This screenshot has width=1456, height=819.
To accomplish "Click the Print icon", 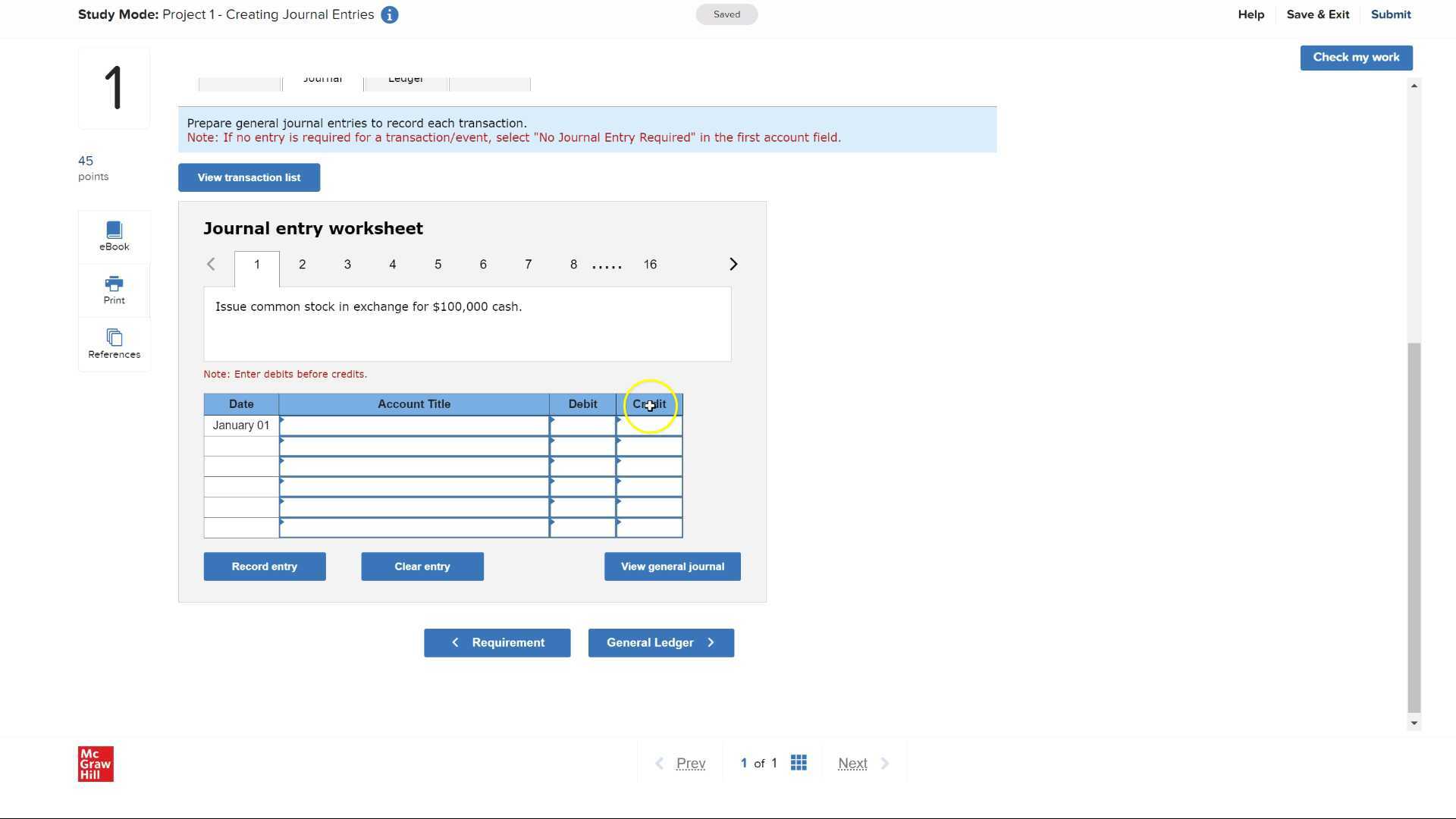I will tap(114, 290).
